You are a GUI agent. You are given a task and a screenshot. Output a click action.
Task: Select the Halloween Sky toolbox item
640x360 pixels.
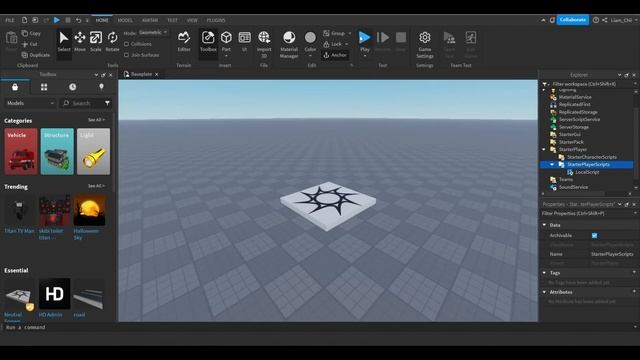[x=89, y=217]
